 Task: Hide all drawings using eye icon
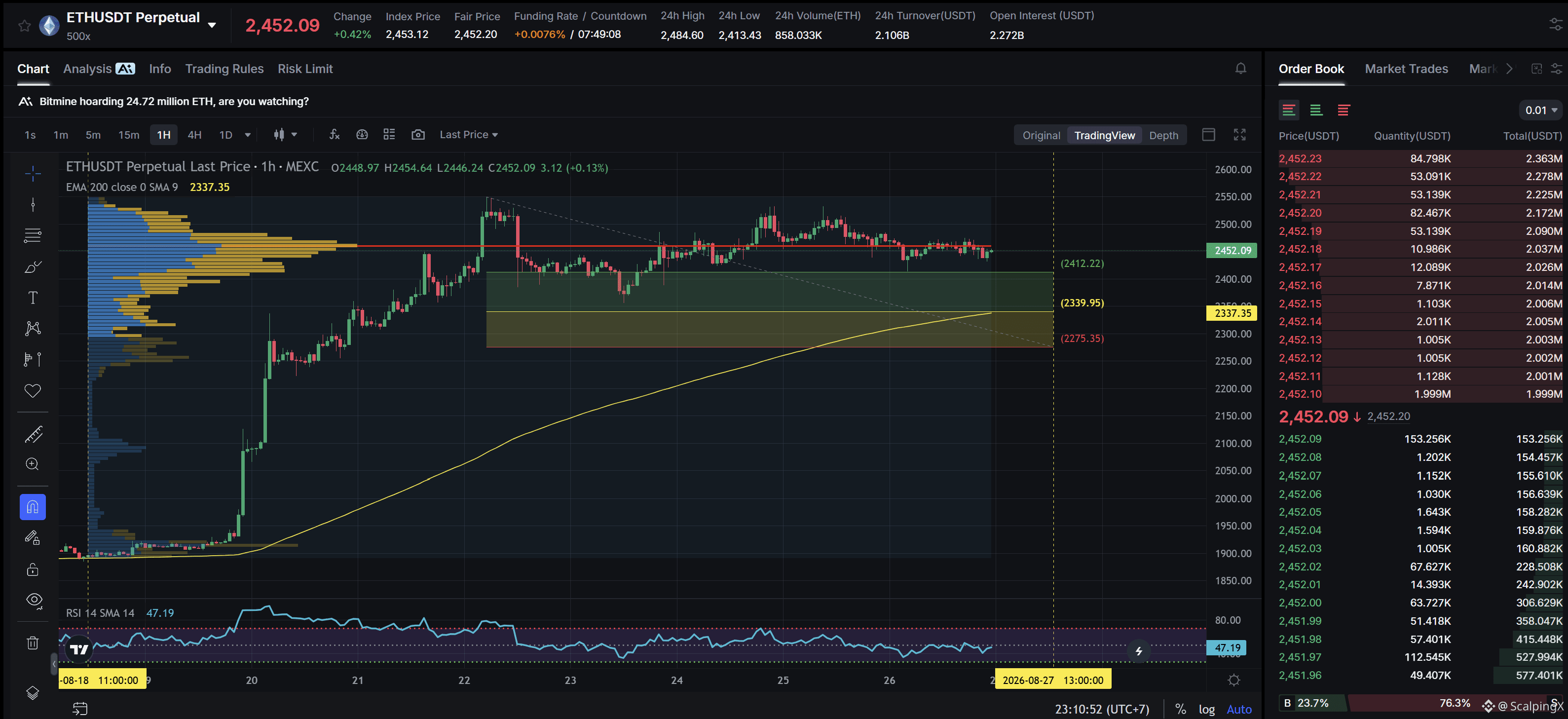33,600
